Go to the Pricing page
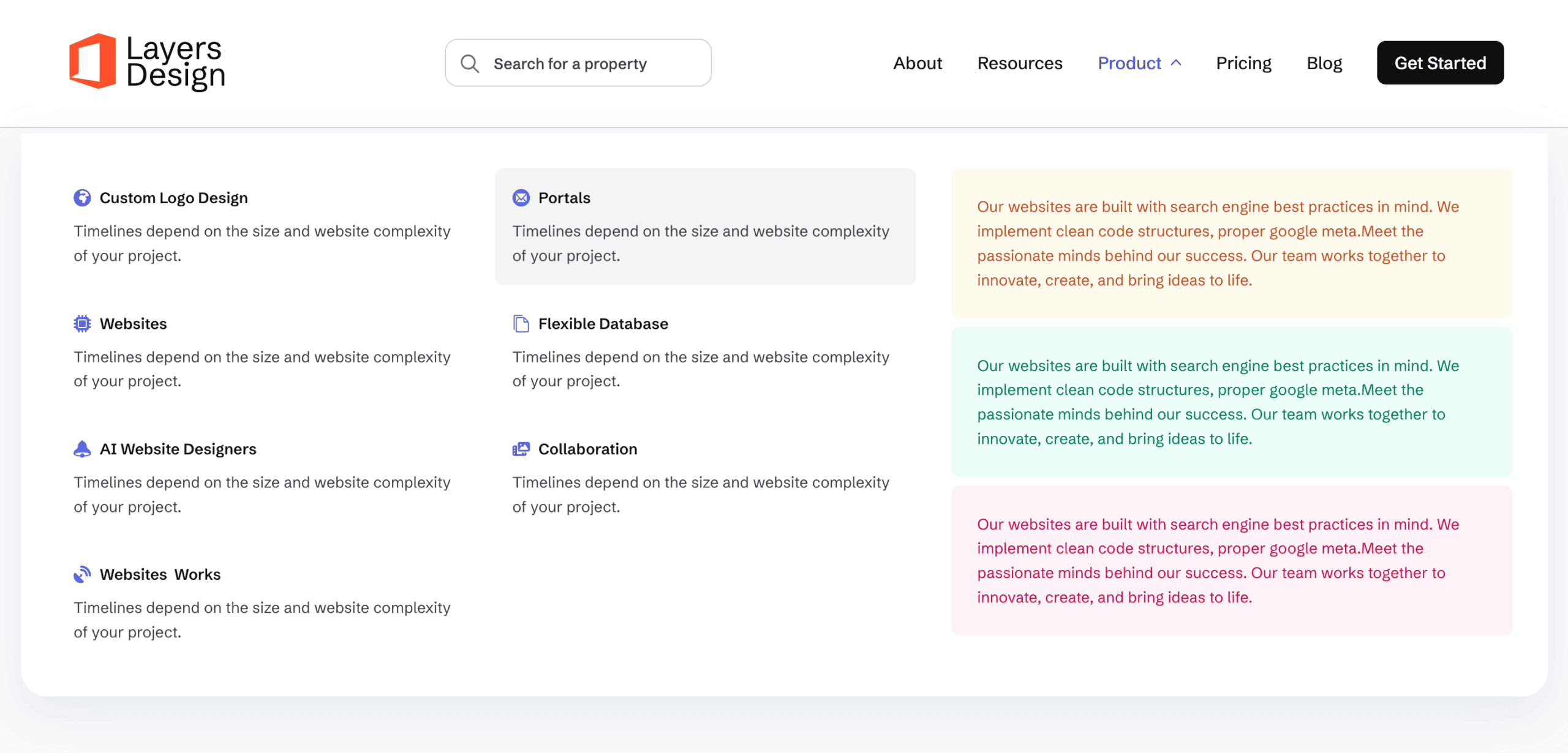Viewport: 1568px width, 753px height. (x=1243, y=63)
